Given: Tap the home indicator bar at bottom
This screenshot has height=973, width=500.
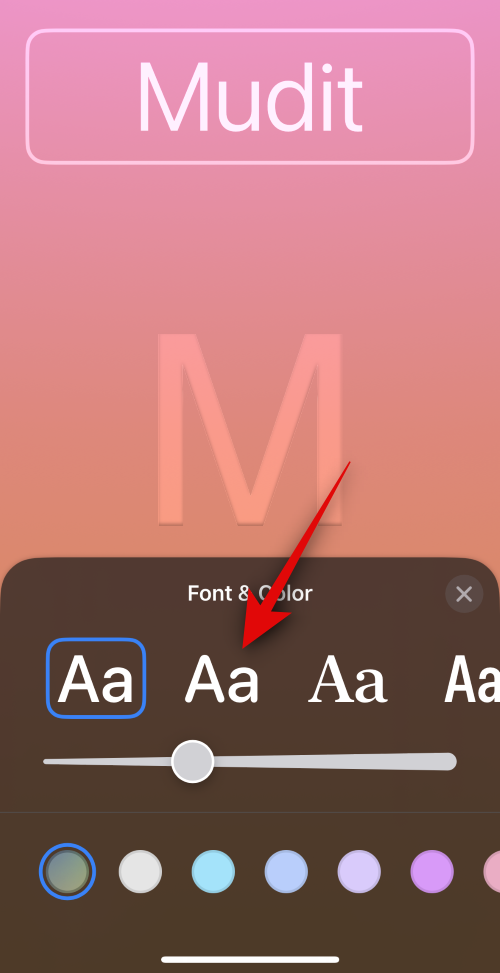Looking at the screenshot, I should pyautogui.click(x=250, y=959).
